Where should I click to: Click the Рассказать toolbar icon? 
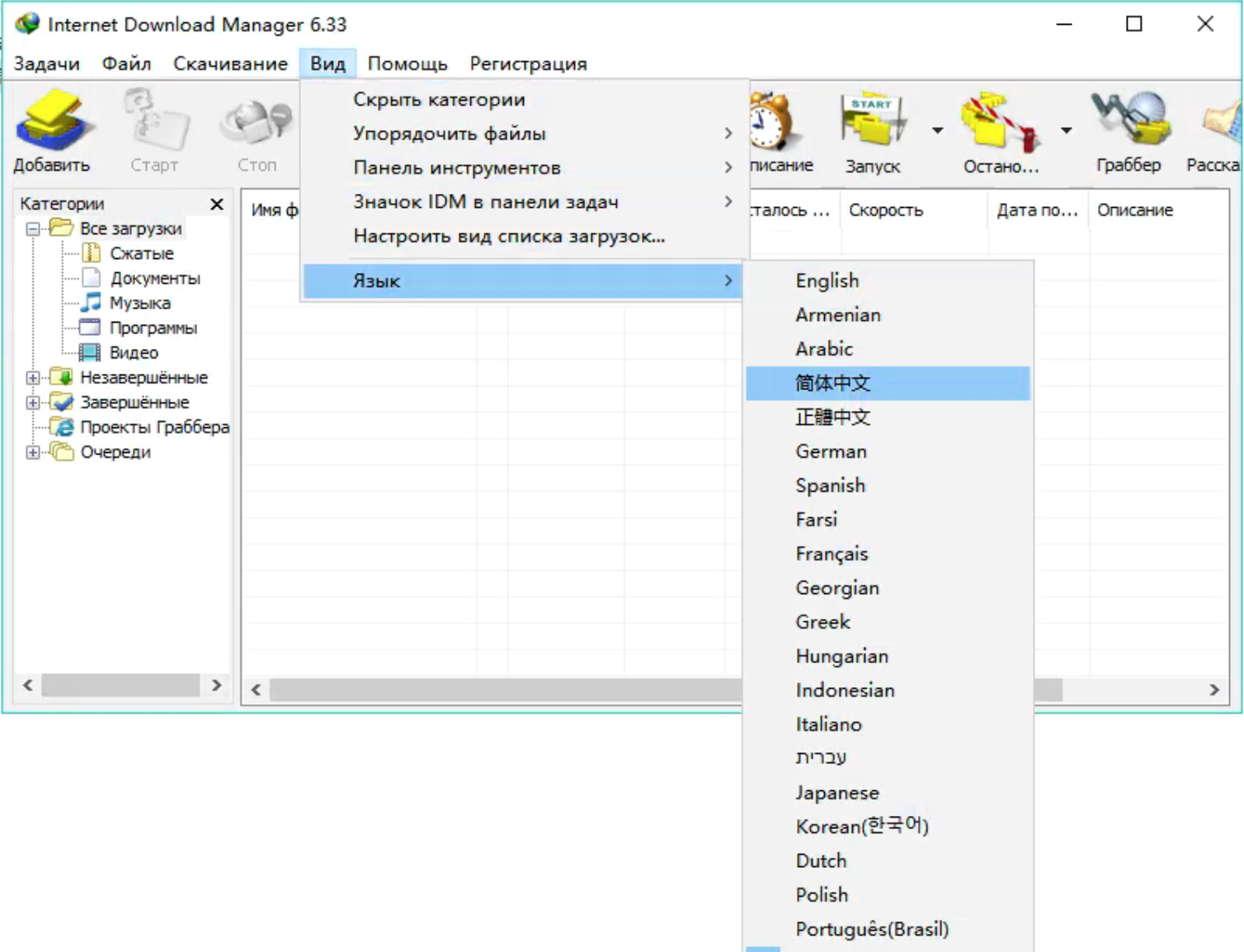[x=1223, y=122]
